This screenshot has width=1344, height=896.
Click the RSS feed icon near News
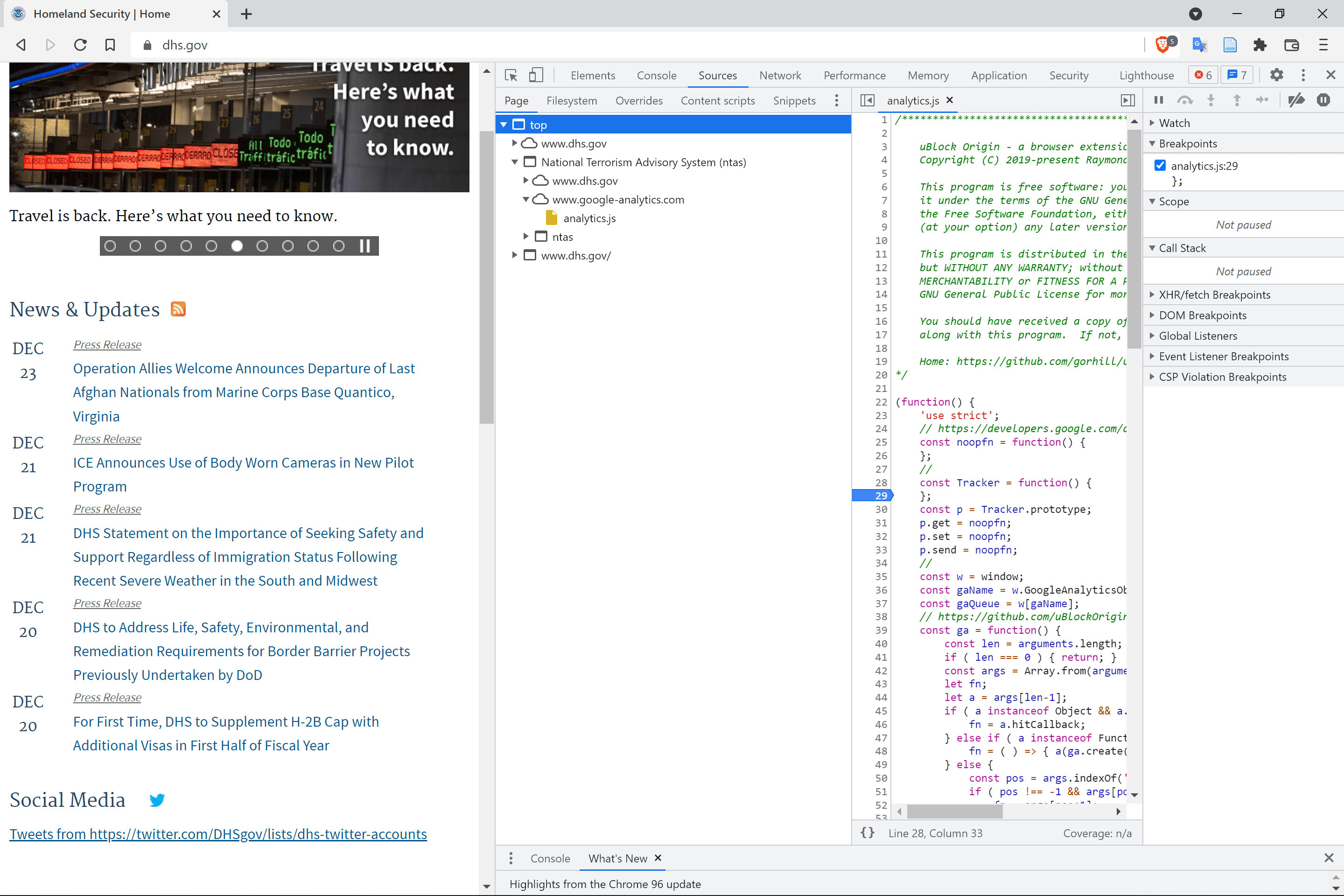coord(178,309)
